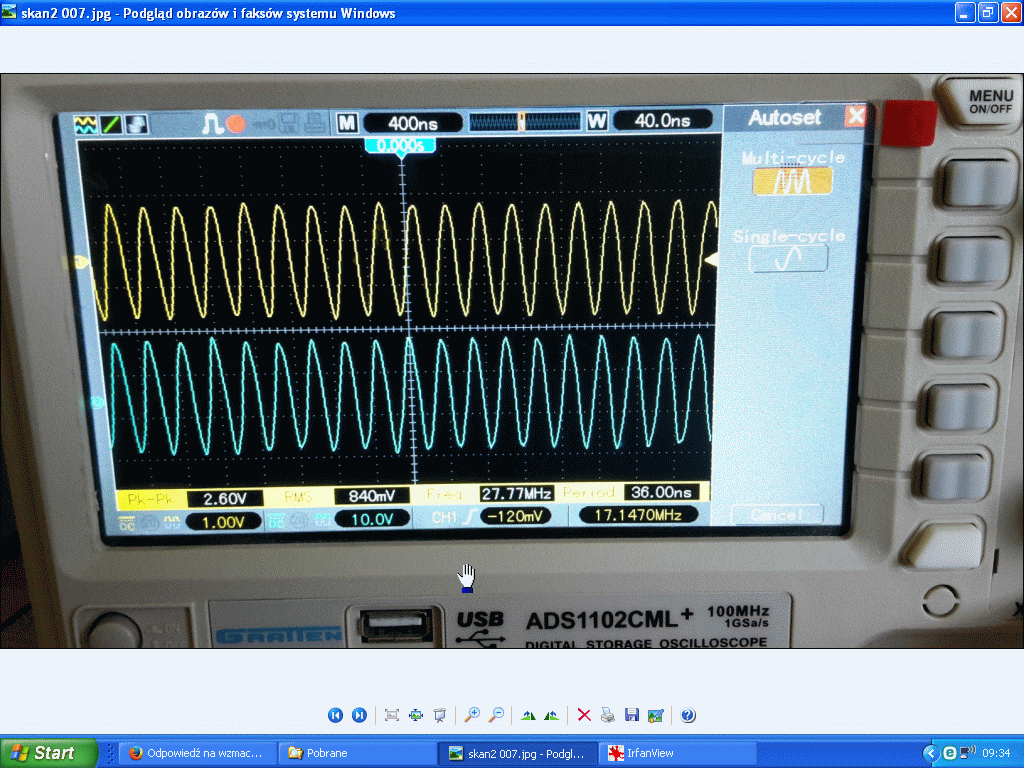
Task: Save a copy using floppy disk icon
Action: click(631, 715)
